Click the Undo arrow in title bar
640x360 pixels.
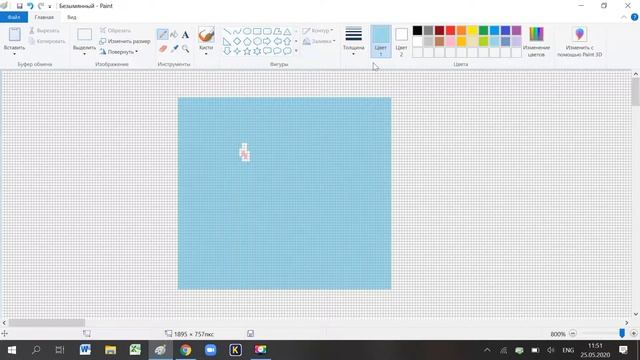click(30, 6)
